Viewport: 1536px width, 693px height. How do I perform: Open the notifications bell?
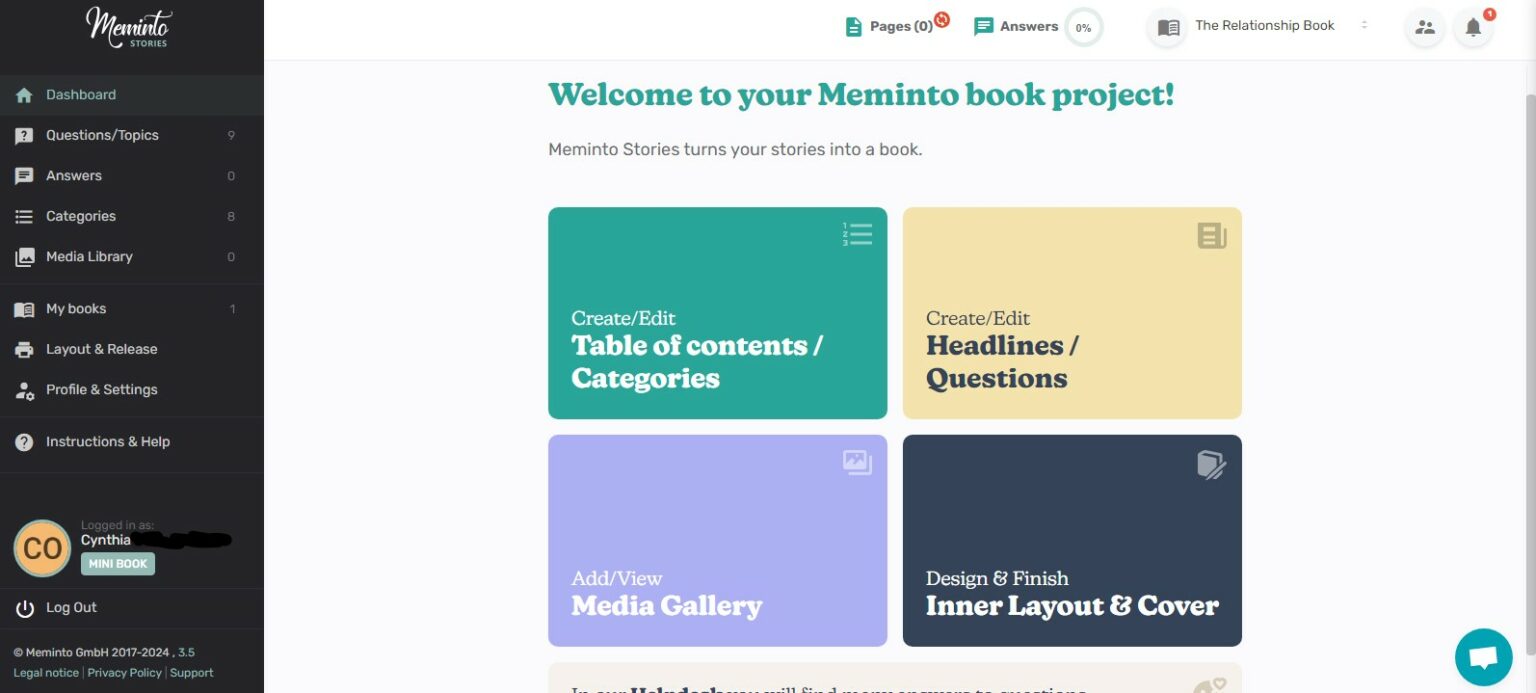point(1472,28)
